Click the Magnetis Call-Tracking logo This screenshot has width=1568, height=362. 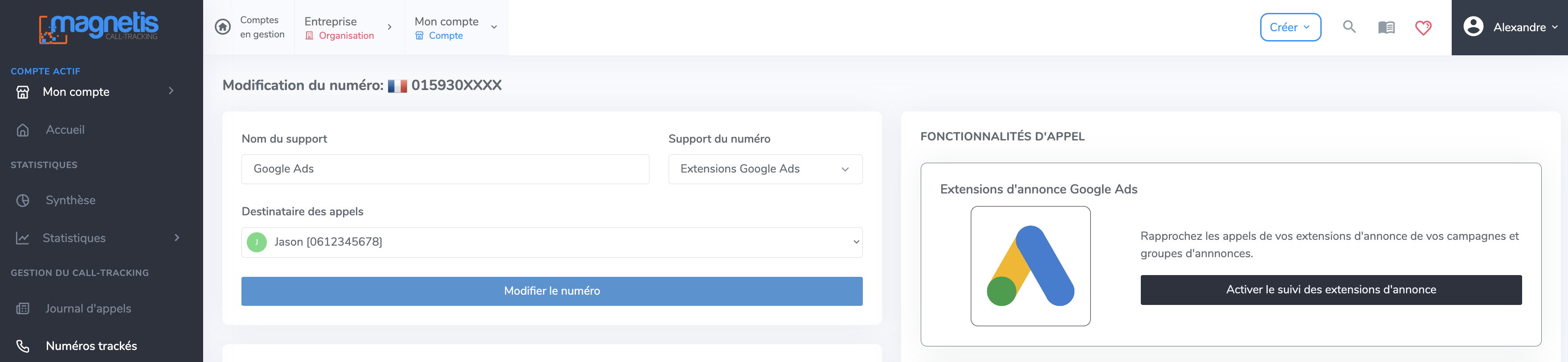point(98,28)
